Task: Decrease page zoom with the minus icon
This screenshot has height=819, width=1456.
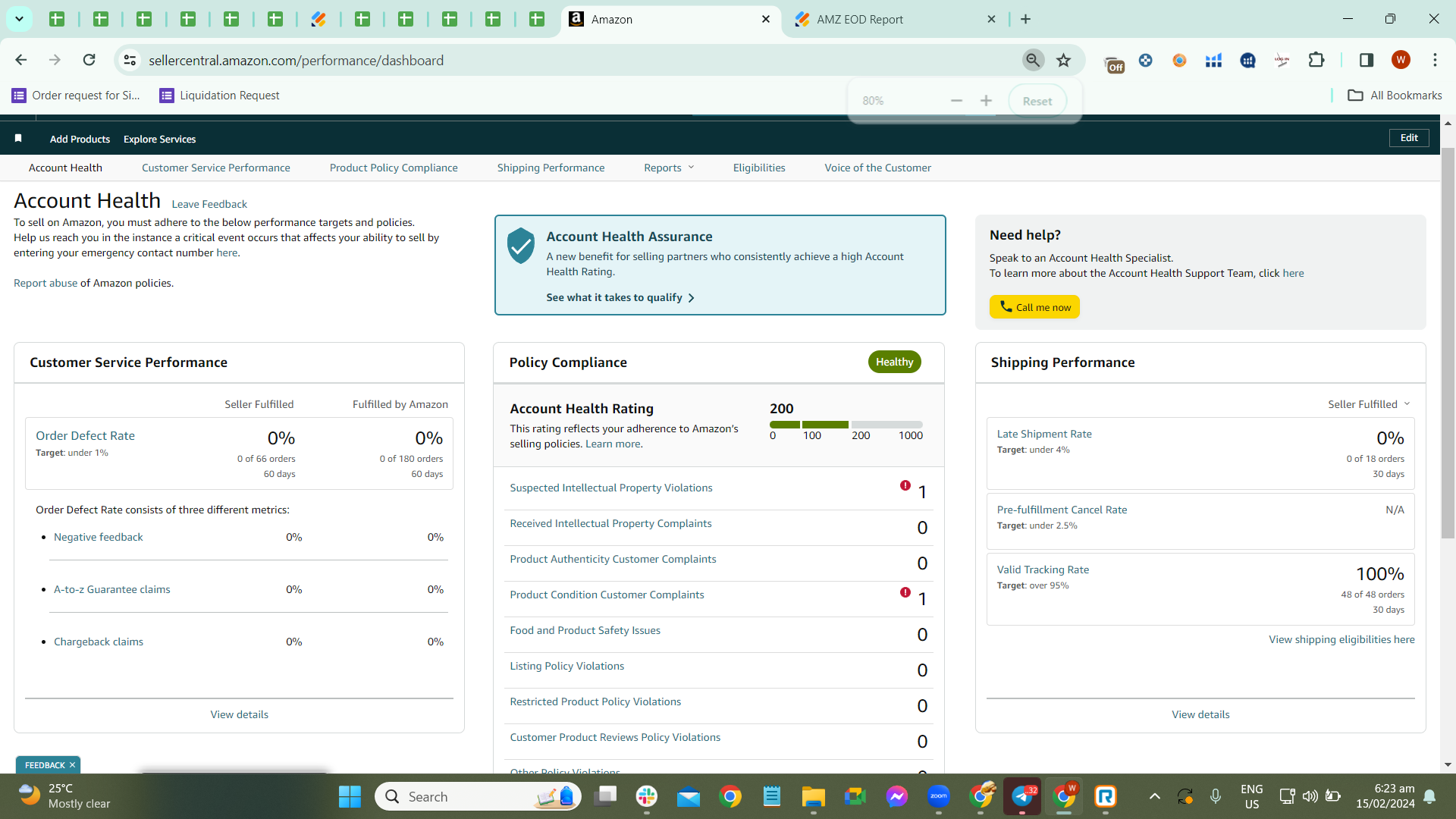Action: [956, 101]
